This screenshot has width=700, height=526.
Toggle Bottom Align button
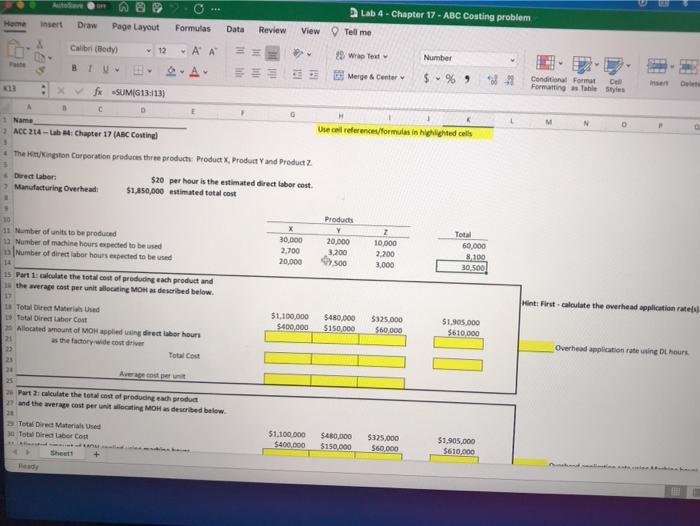pos(272,53)
